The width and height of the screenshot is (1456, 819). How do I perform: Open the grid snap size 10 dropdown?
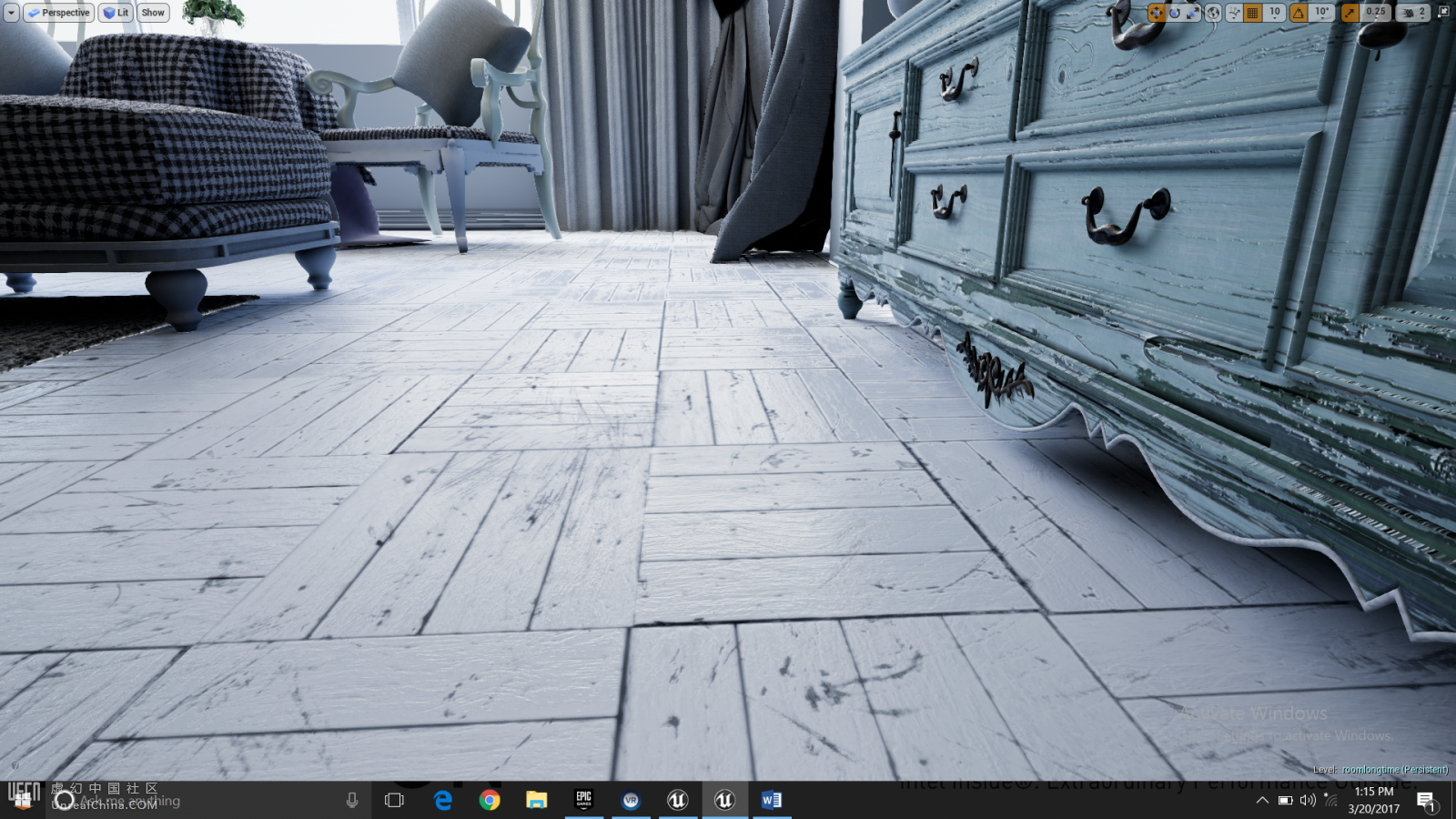pos(1275,13)
